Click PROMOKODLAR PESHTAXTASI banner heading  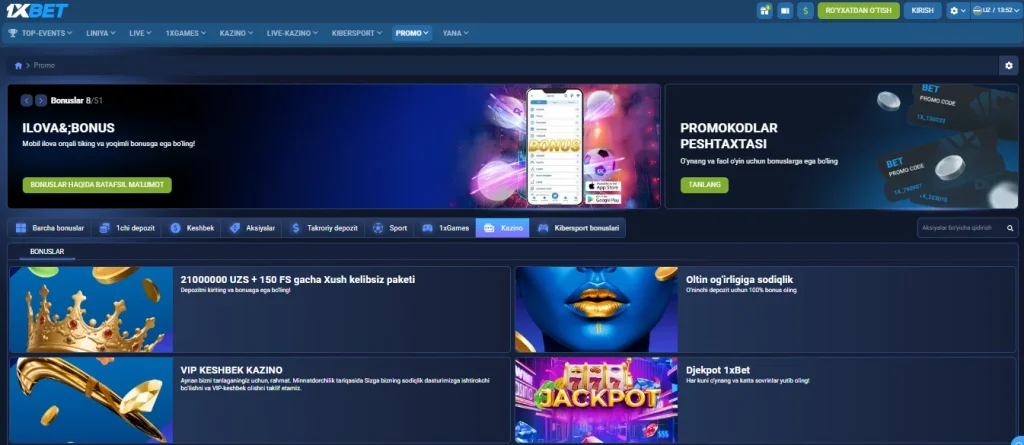(729, 136)
